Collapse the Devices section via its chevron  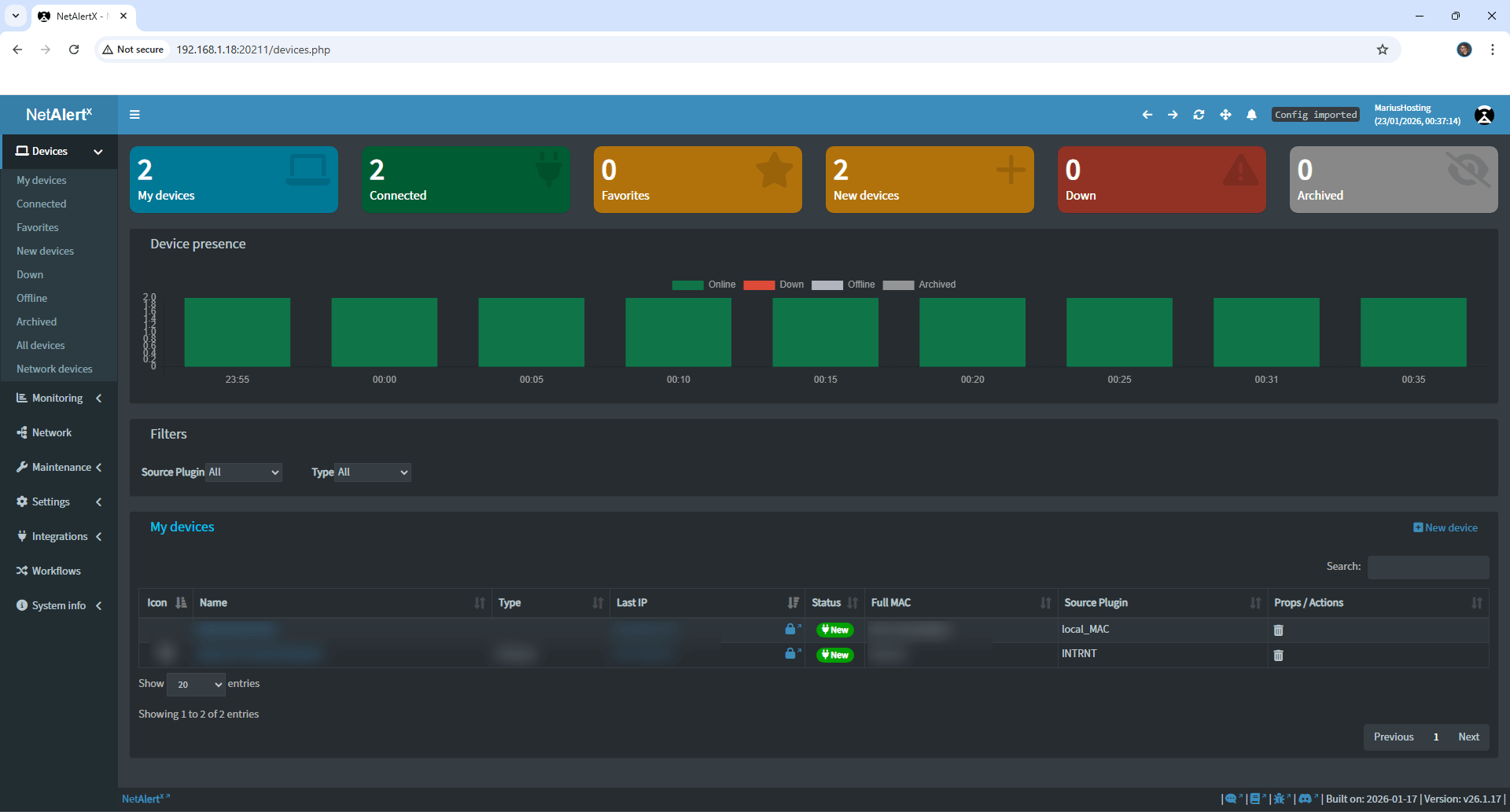pos(98,152)
